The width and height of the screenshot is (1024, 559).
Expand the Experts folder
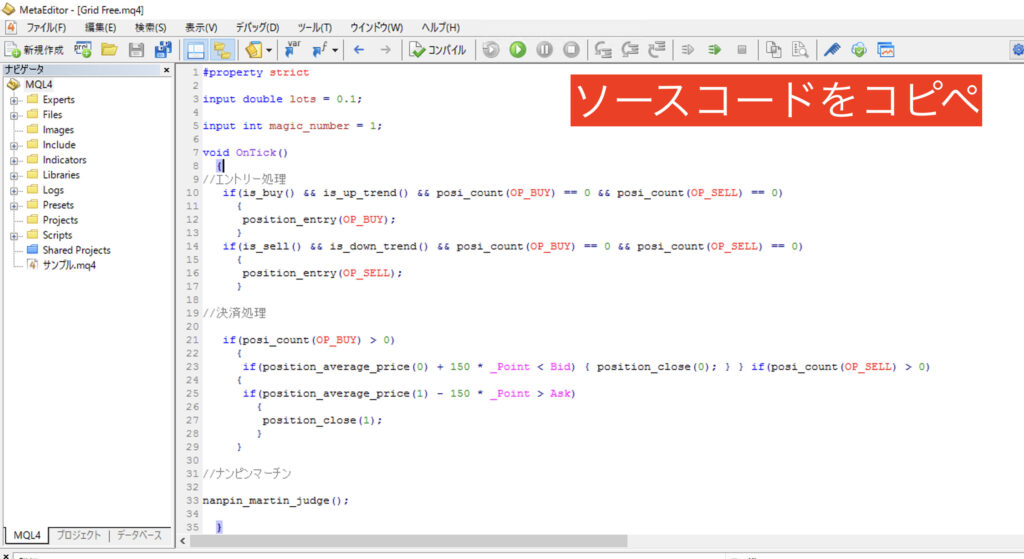(x=14, y=101)
